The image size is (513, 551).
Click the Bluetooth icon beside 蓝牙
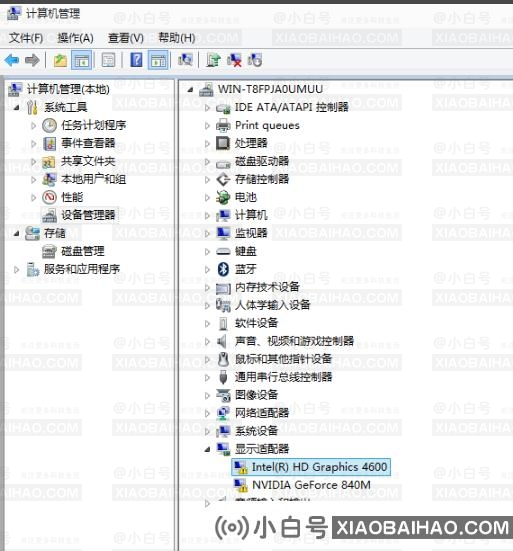223,269
